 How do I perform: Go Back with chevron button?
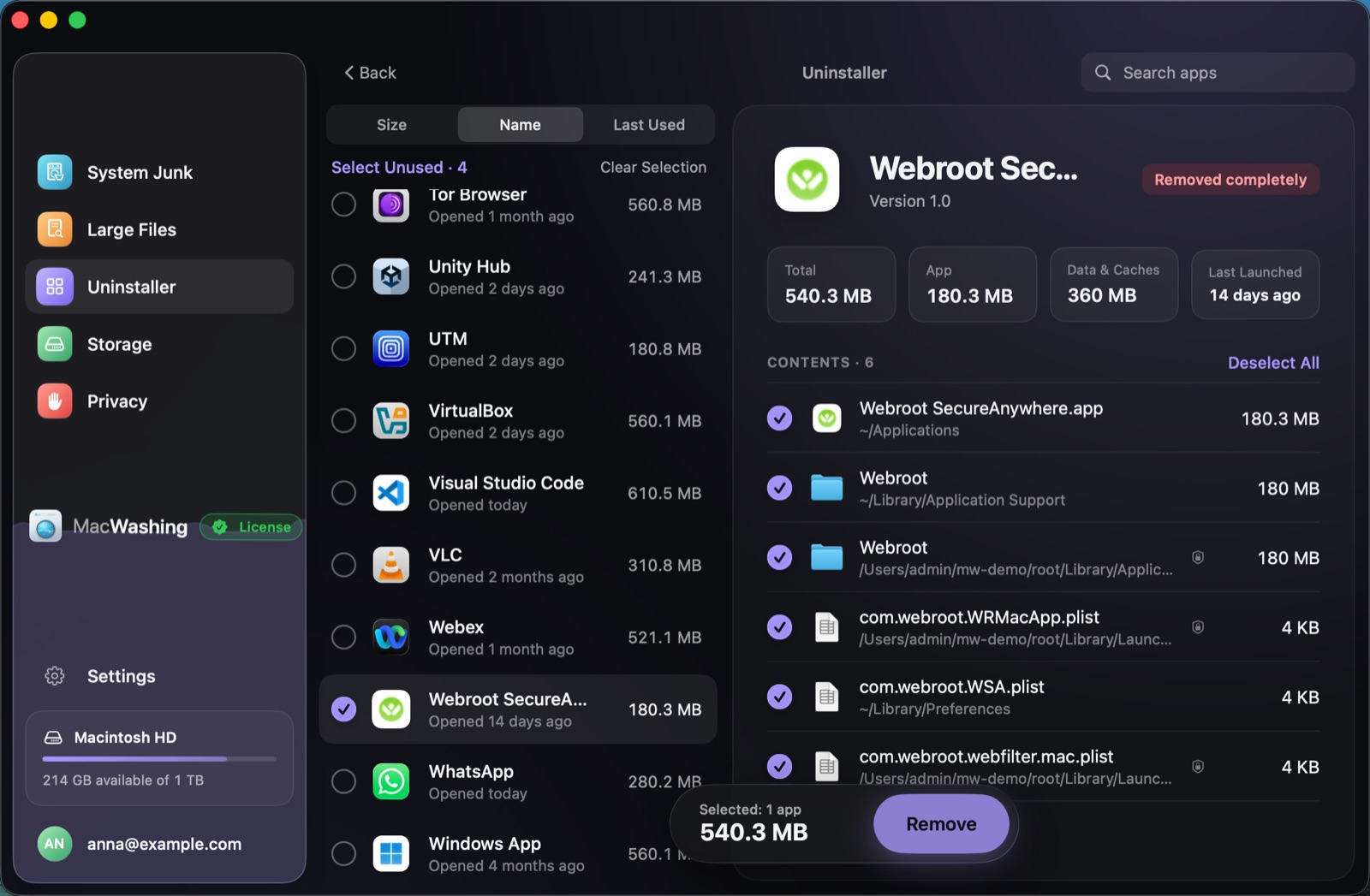pos(370,73)
